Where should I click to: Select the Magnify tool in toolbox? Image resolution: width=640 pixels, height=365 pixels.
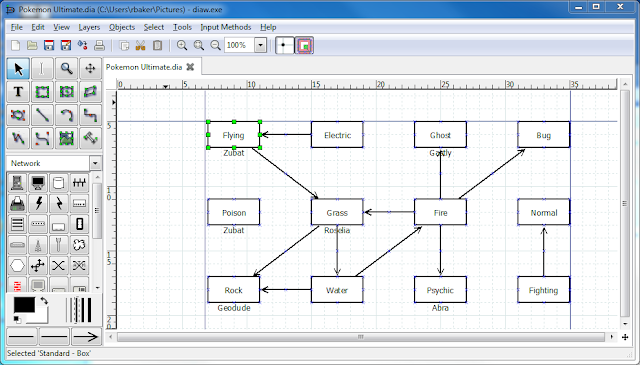click(66, 69)
